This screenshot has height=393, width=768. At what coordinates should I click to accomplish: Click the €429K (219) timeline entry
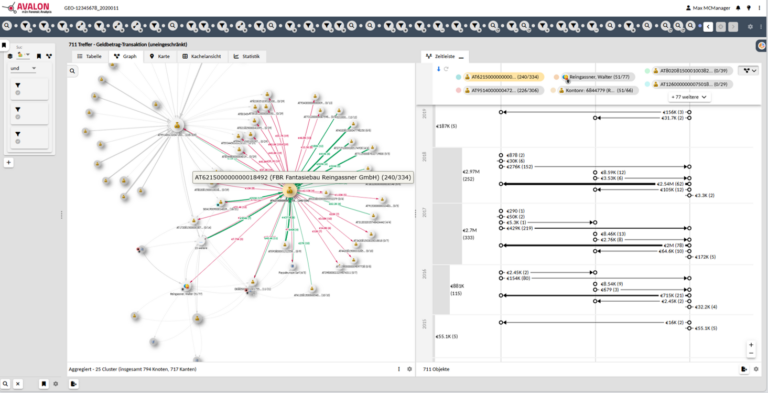click(x=520, y=228)
